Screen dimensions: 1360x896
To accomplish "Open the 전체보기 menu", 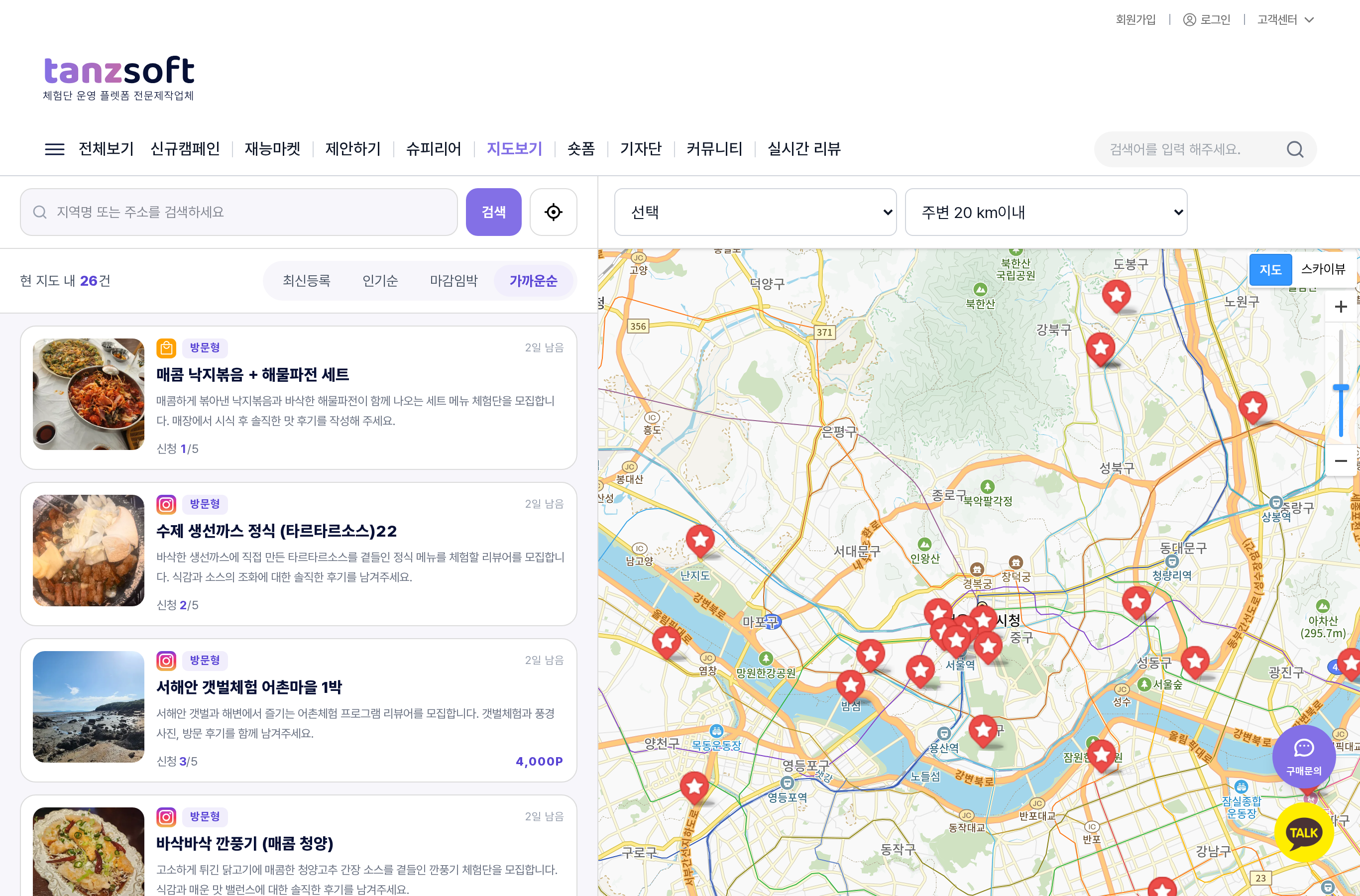I will pyautogui.click(x=107, y=149).
